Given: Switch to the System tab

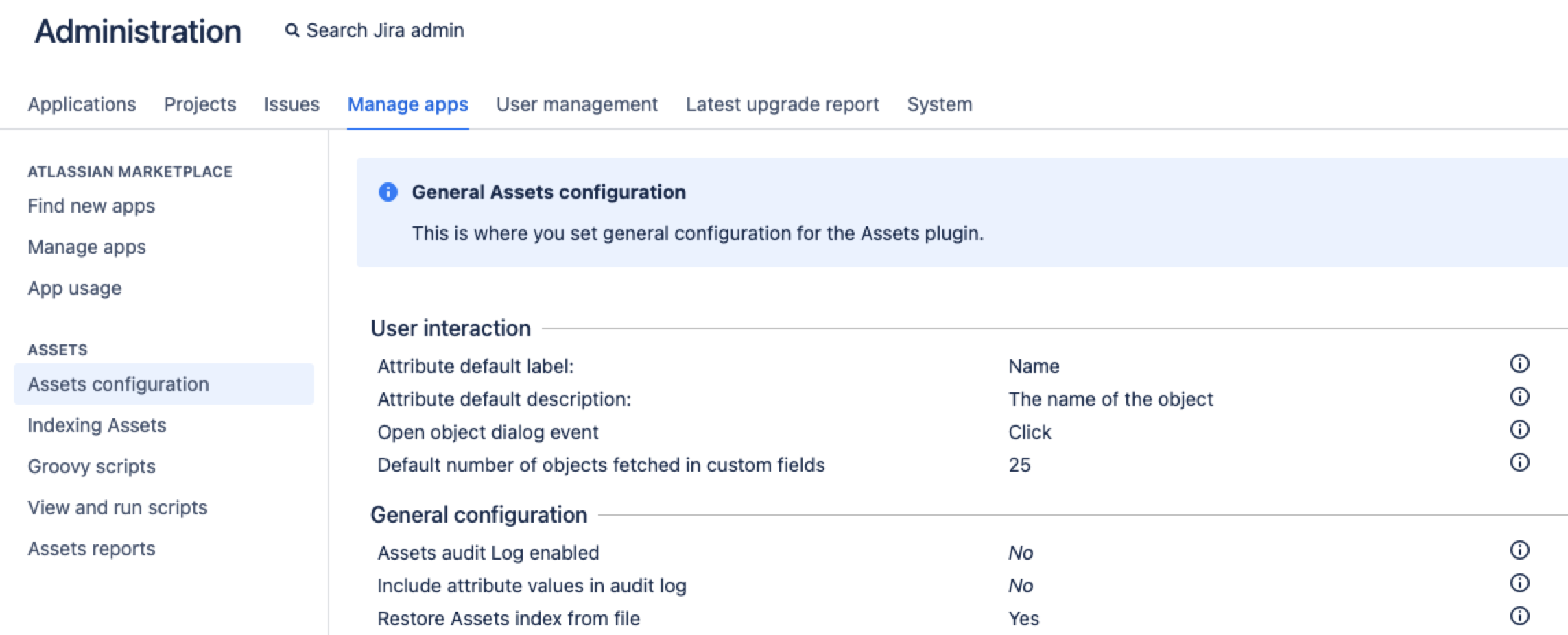Looking at the screenshot, I should (x=940, y=104).
